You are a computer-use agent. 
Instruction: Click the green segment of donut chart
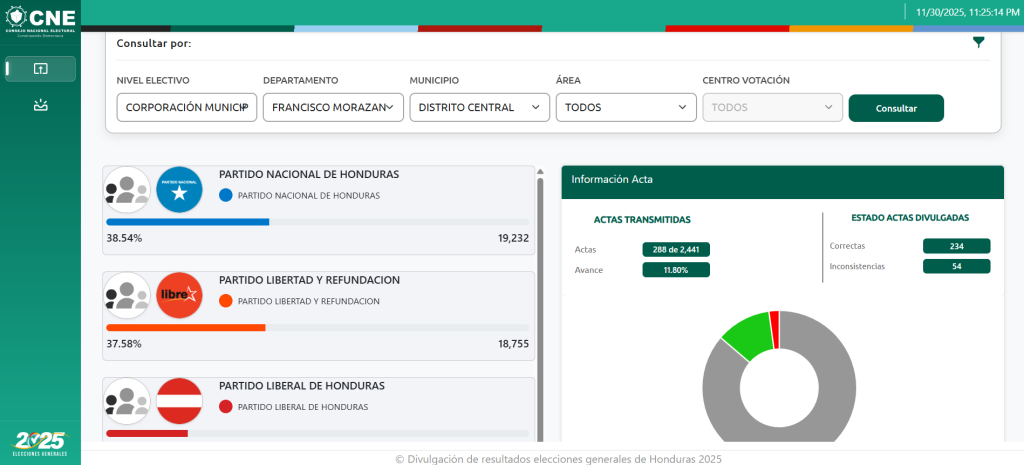(x=748, y=334)
